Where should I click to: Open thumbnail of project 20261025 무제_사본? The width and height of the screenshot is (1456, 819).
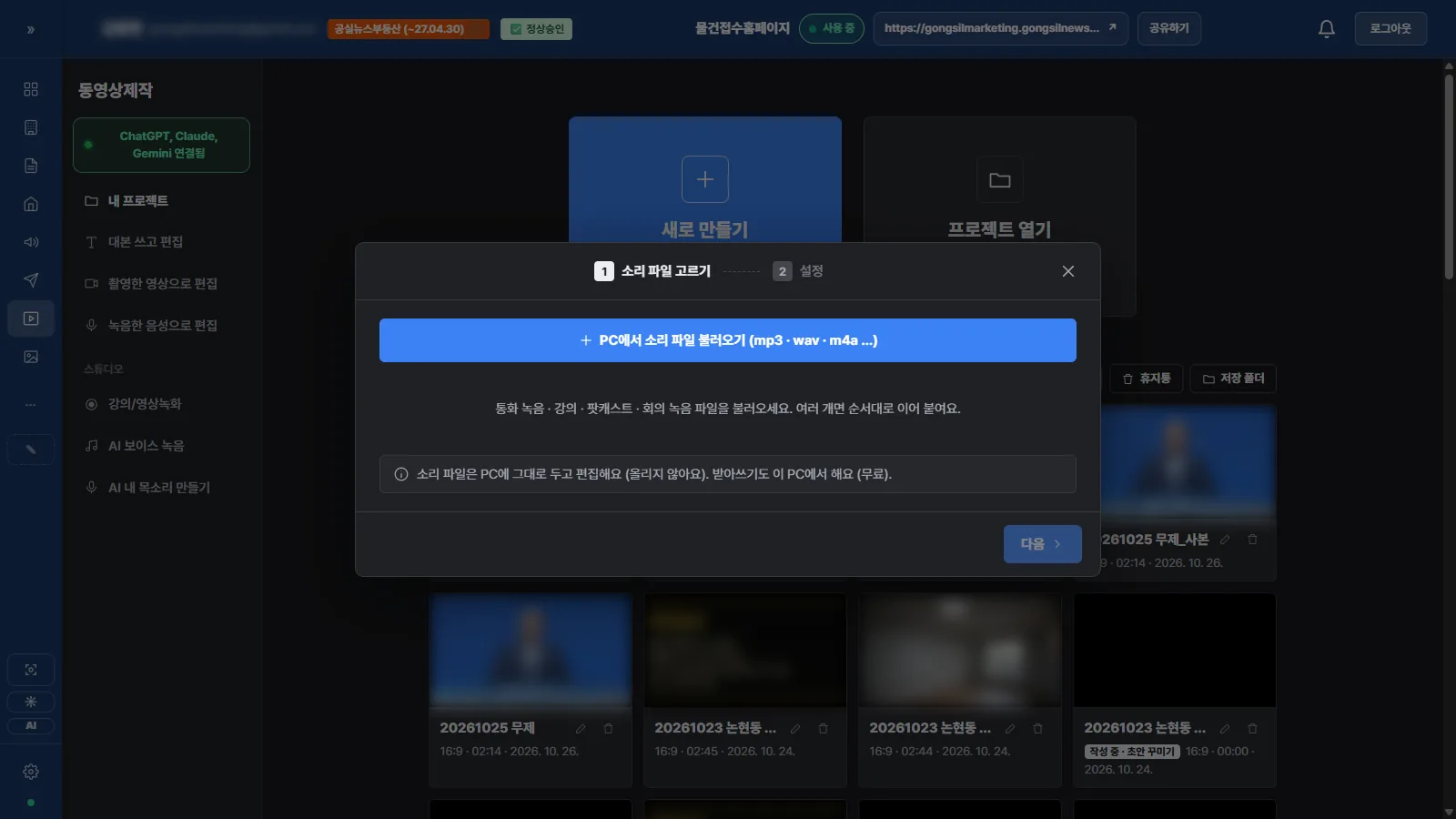1188,462
